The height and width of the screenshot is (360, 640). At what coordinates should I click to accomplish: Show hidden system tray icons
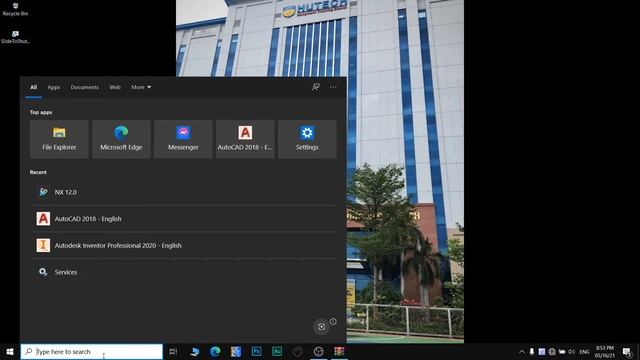522,352
